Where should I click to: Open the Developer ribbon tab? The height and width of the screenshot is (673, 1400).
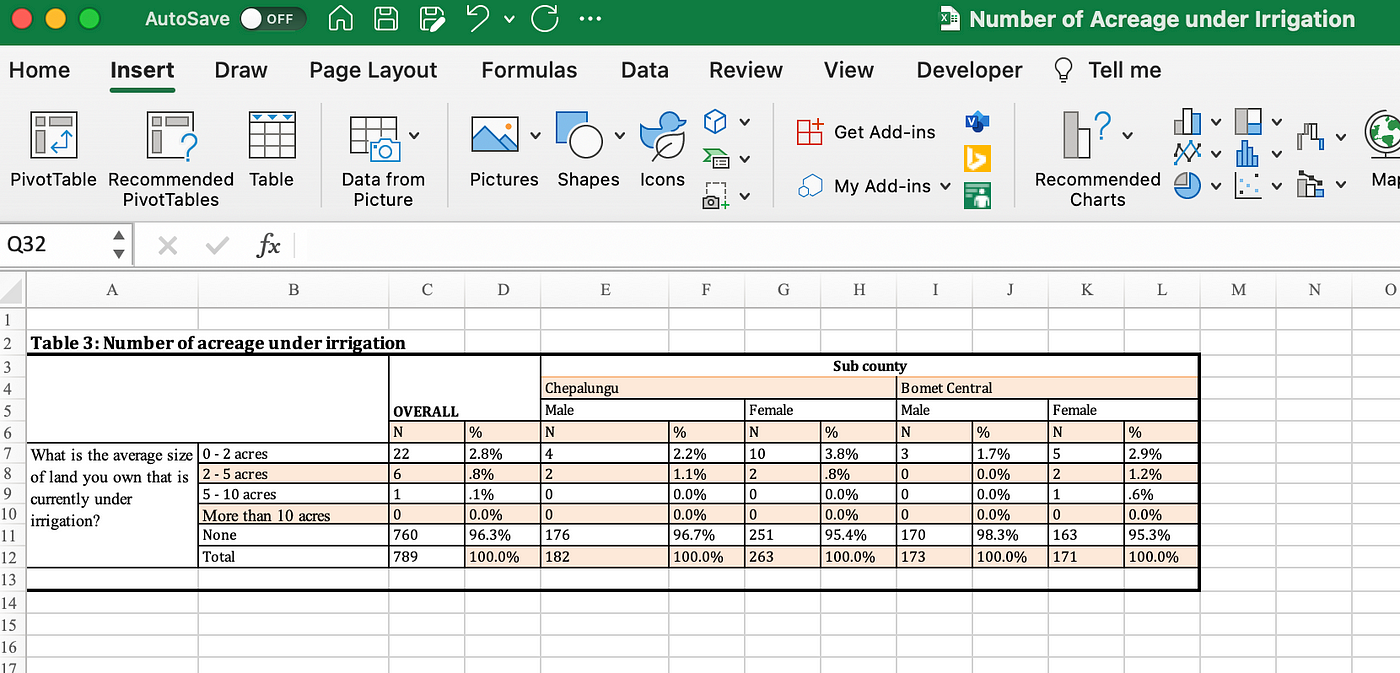[x=969, y=70]
